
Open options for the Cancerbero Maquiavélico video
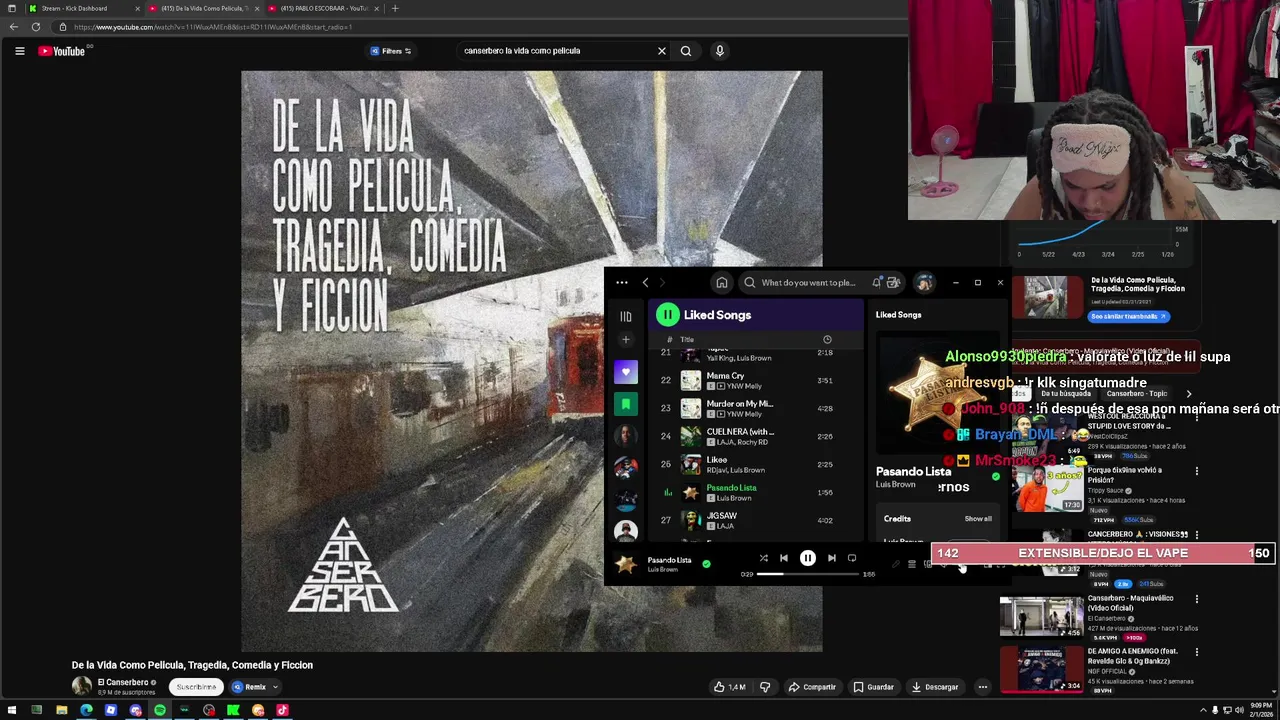pyautogui.click(x=1197, y=599)
